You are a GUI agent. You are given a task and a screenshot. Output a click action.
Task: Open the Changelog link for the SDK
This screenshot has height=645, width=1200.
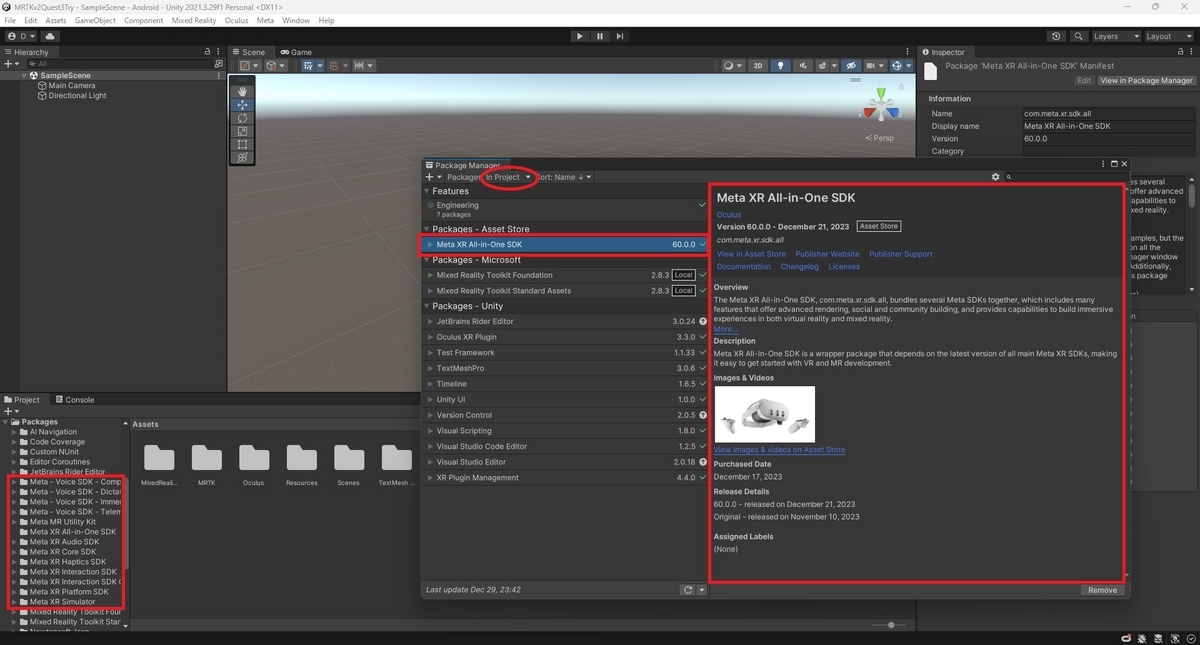799,266
